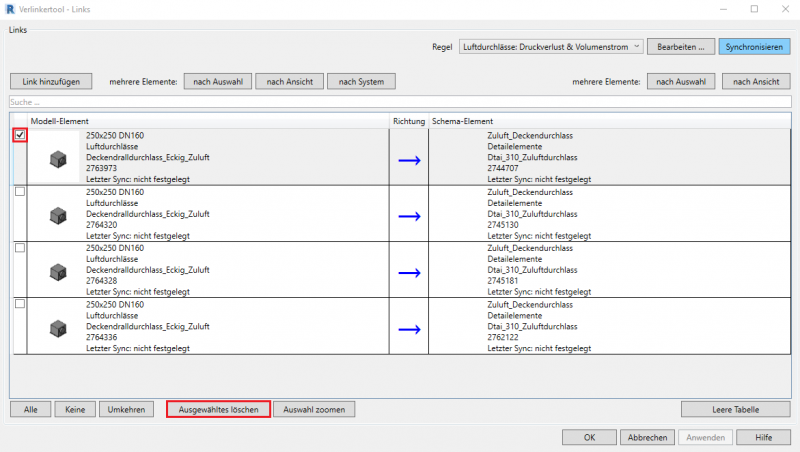The height and width of the screenshot is (452, 800).
Task: Click the Umkehren selection button
Action: click(x=128, y=409)
